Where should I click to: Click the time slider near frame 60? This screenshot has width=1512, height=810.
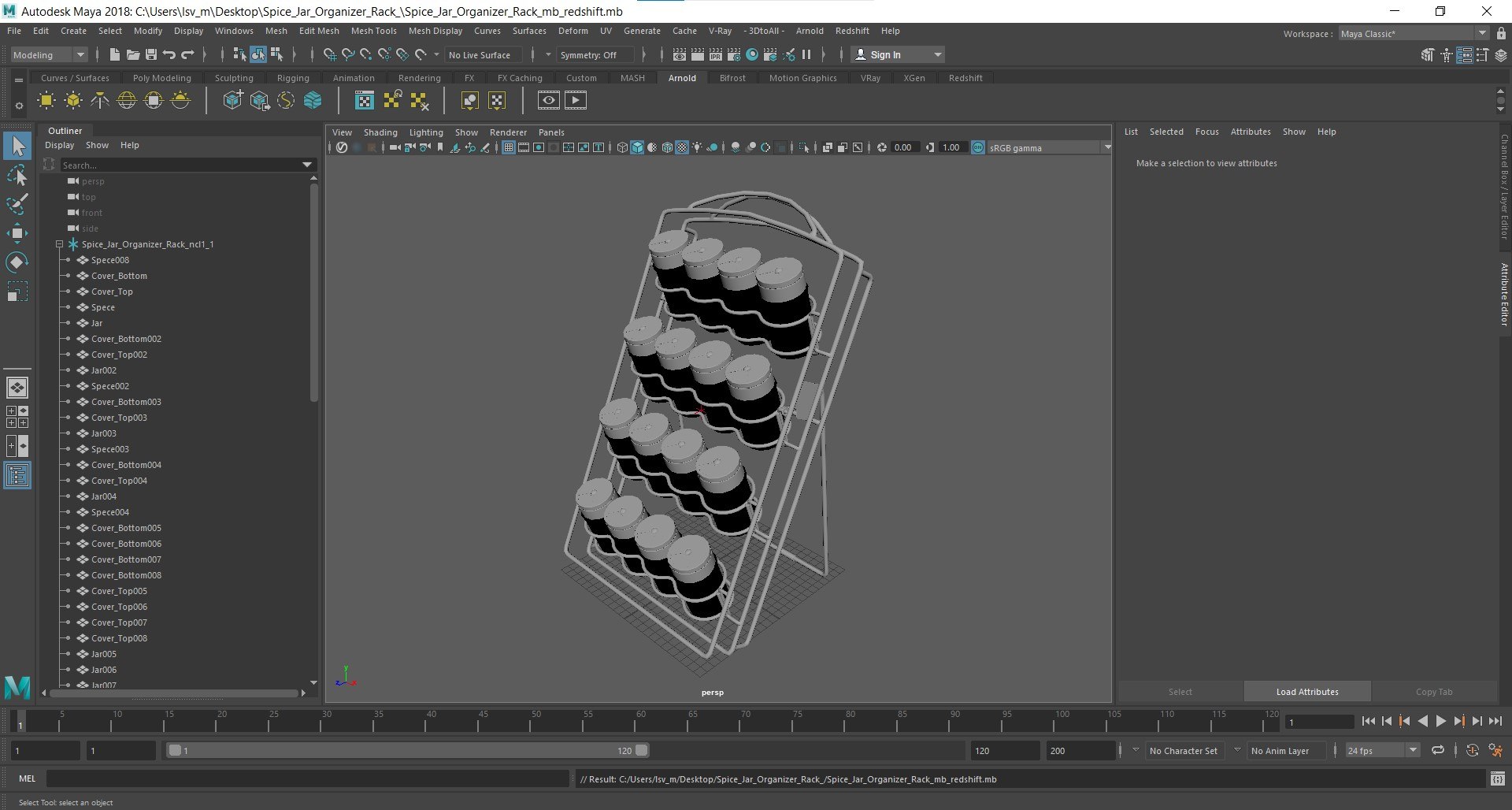click(640, 721)
